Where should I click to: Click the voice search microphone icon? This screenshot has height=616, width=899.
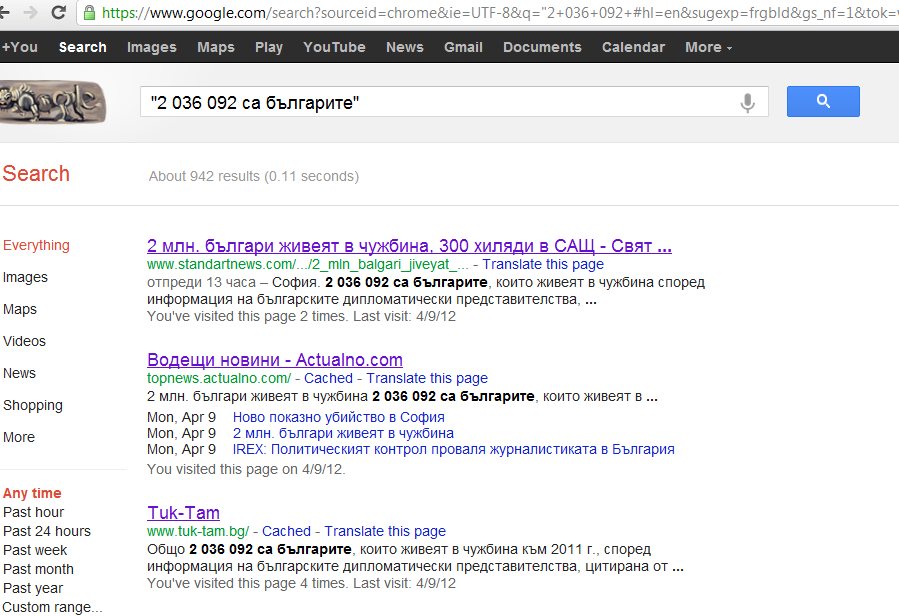click(x=746, y=103)
